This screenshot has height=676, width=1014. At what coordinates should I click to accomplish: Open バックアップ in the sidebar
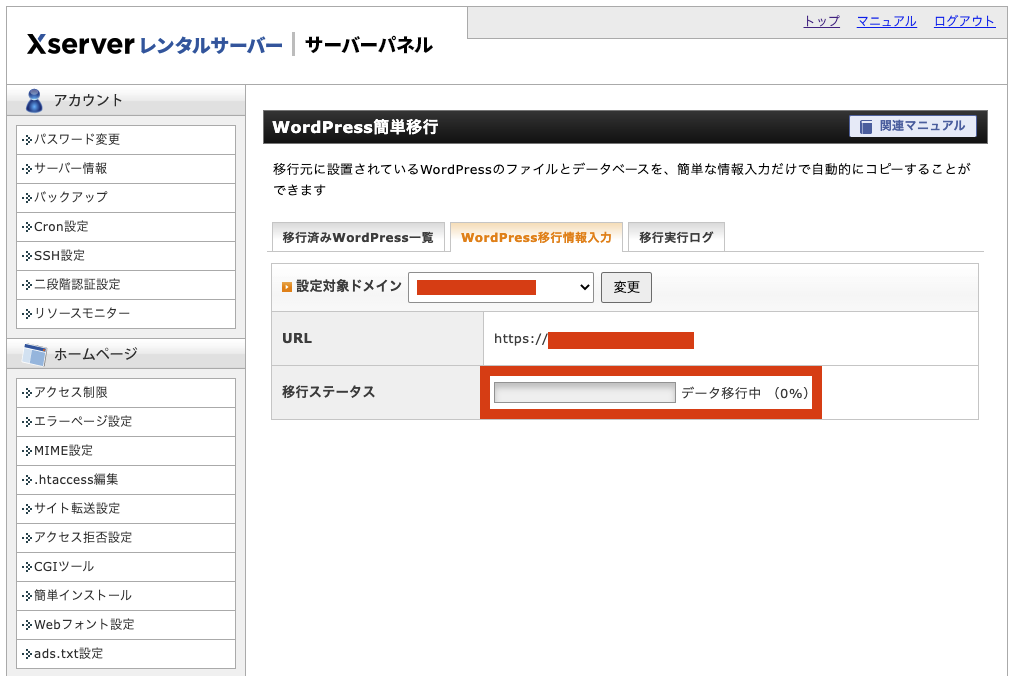pyautogui.click(x=126, y=197)
